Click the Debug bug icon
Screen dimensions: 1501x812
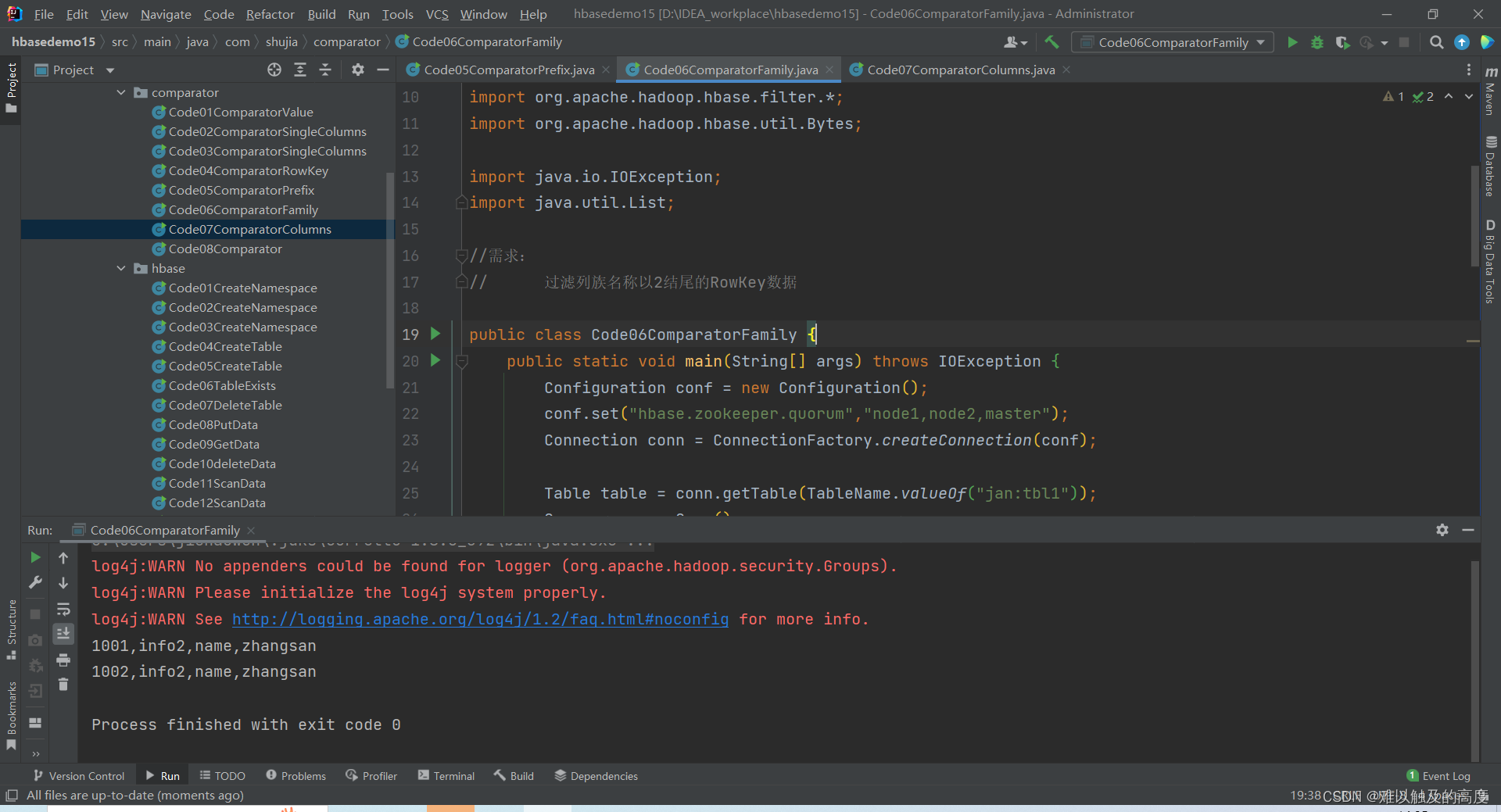click(x=1317, y=42)
